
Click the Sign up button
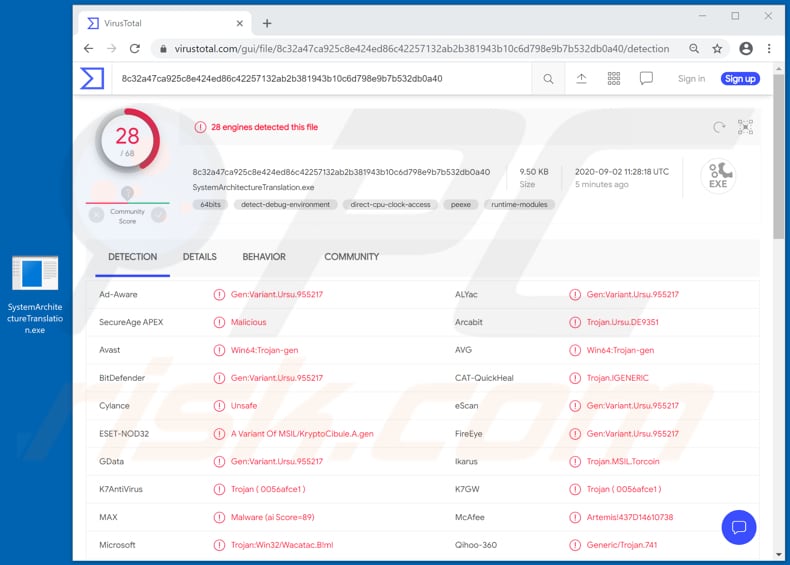(740, 79)
